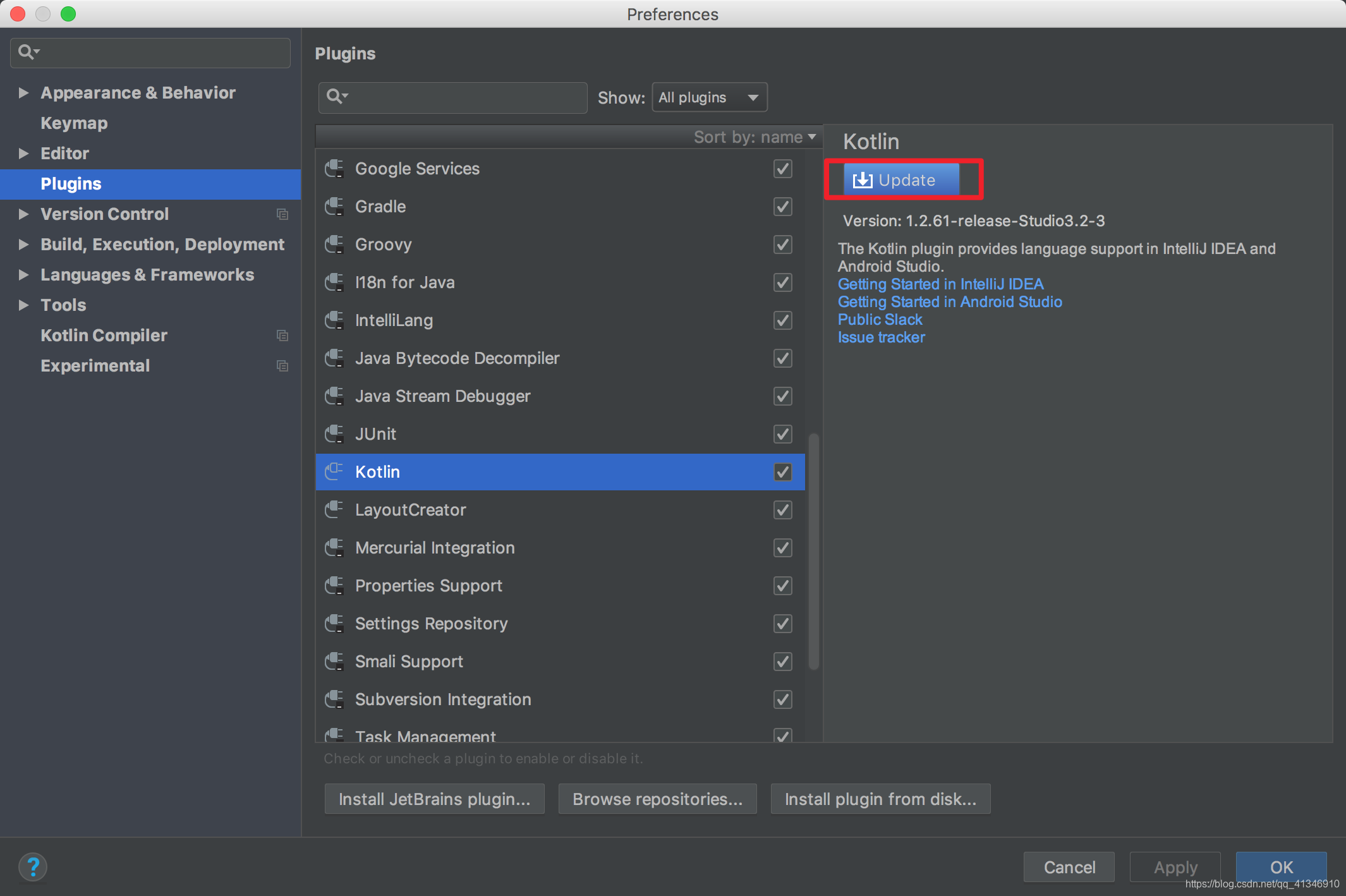Click the Cancel button
This screenshot has width=1346, height=896.
[1069, 867]
